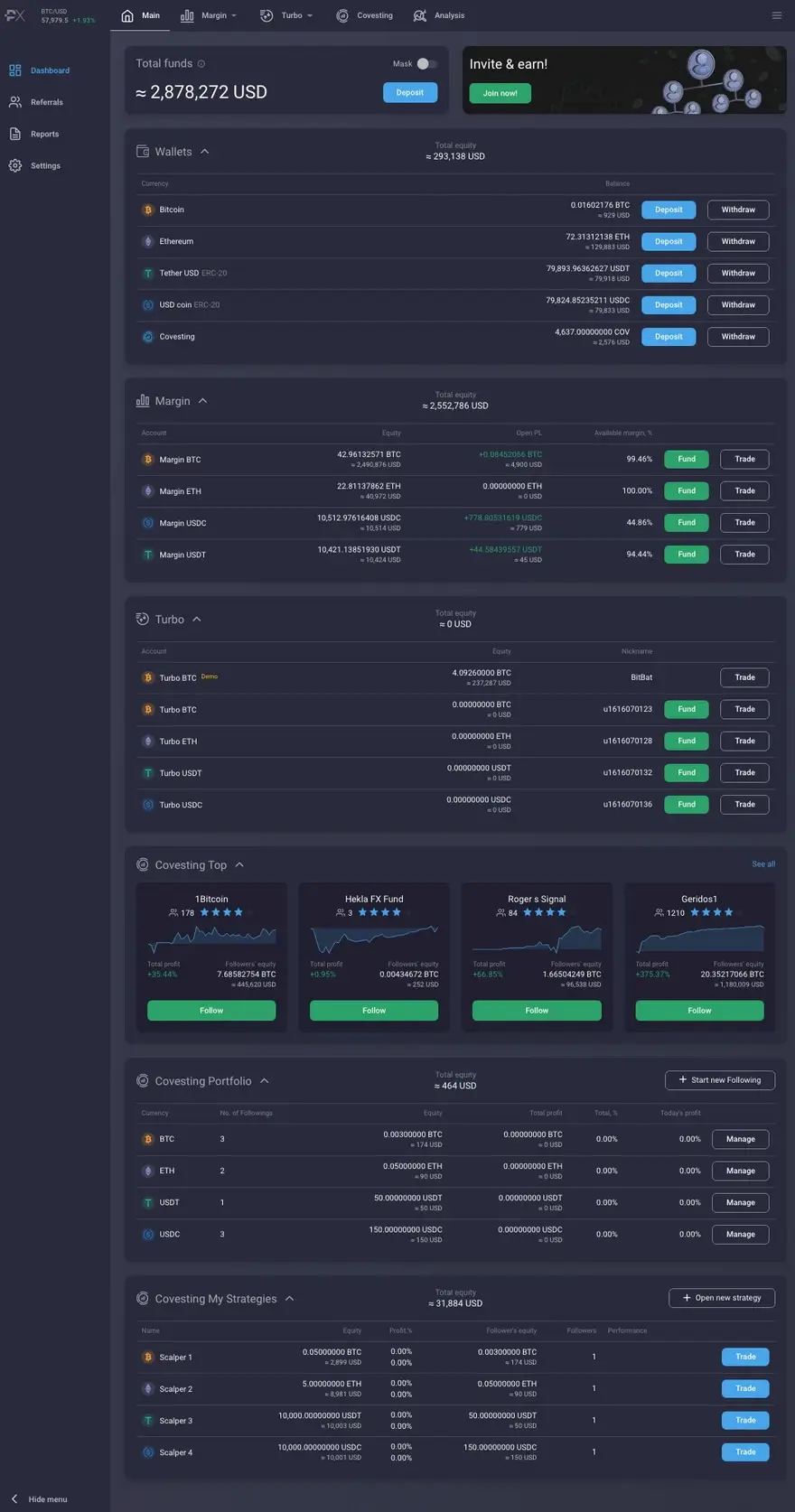Click Trade for Turbo BTC Demo
This screenshot has width=795, height=1512.
tap(744, 677)
